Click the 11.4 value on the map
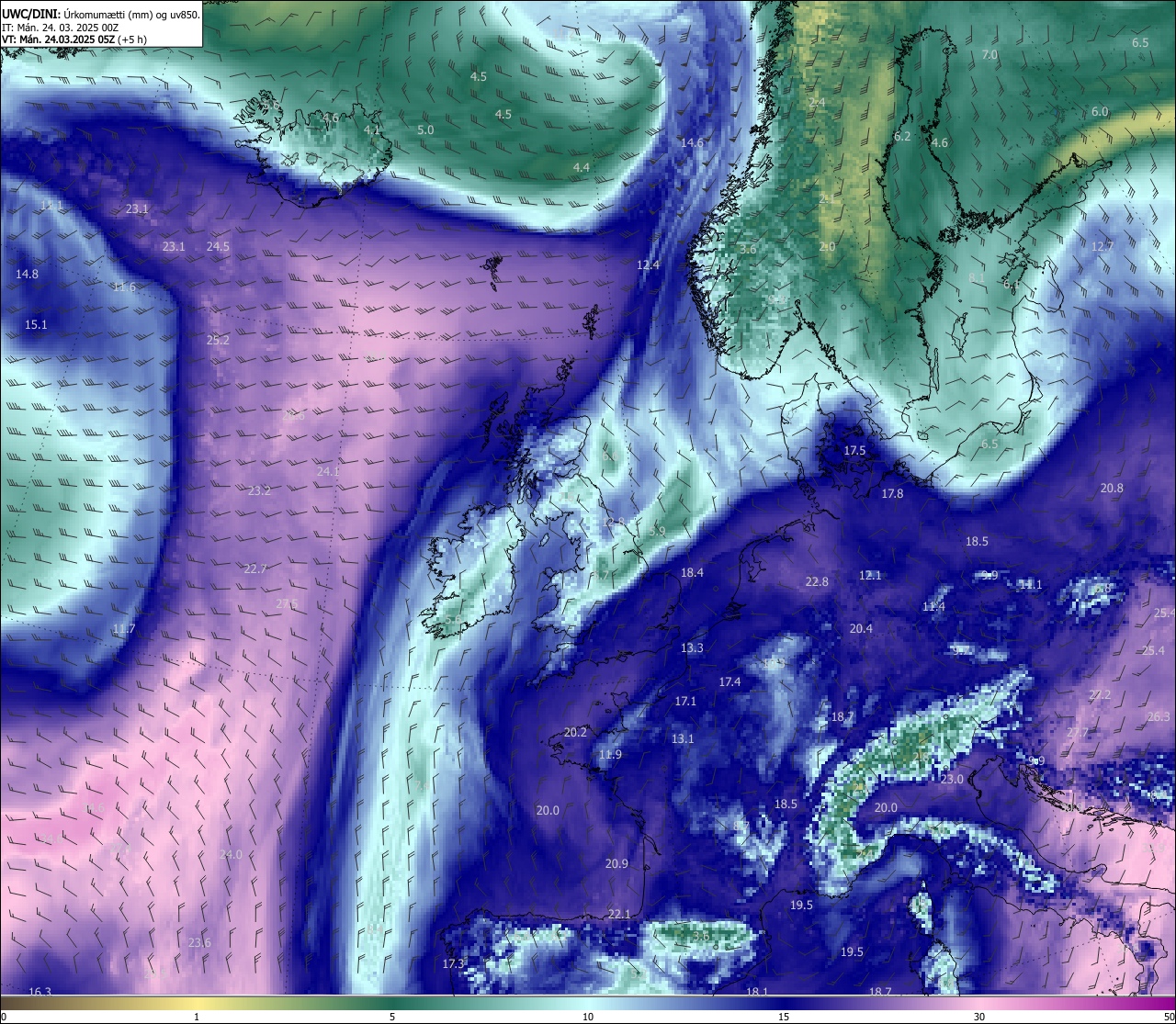 [x=933, y=606]
